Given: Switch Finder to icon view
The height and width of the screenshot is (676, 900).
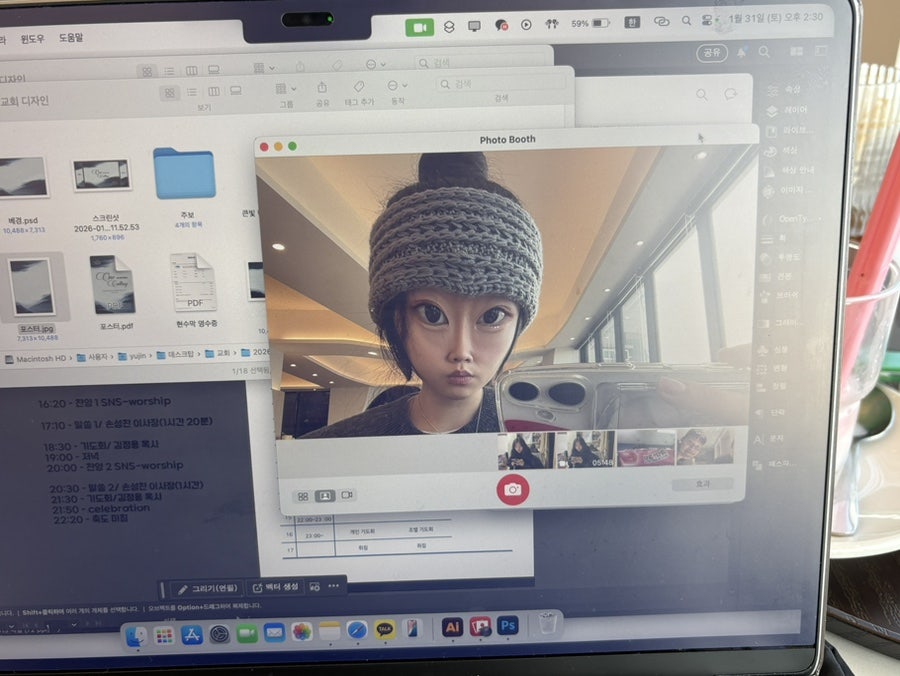Looking at the screenshot, I should [169, 93].
